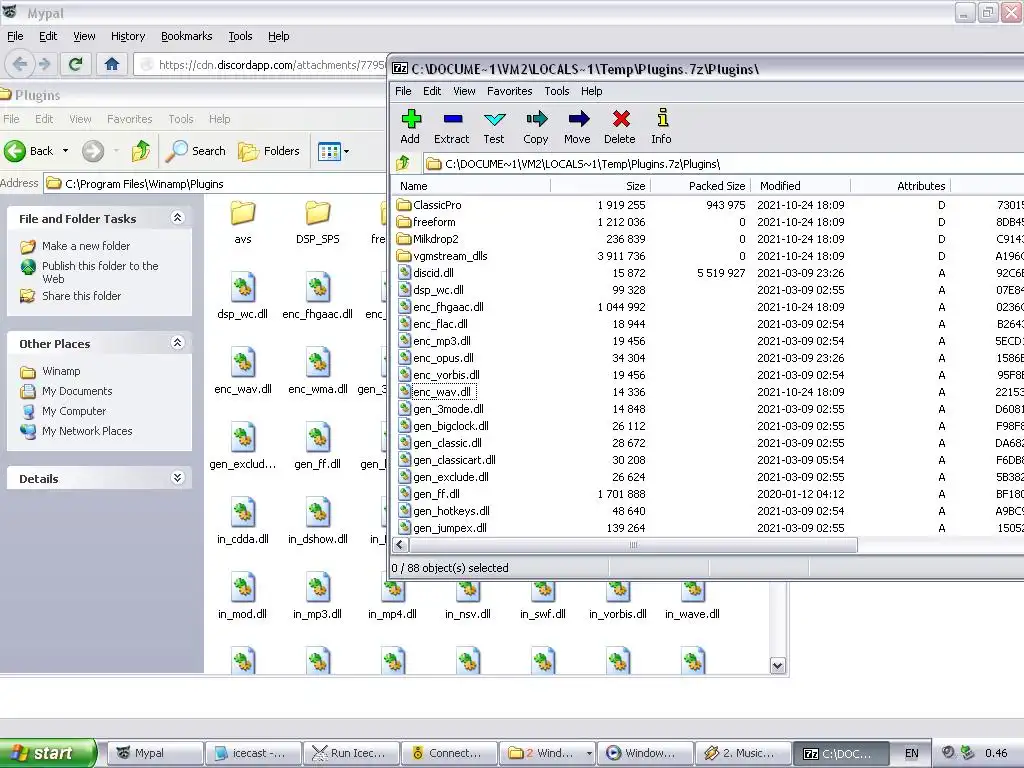
Task: Open Favorites menu in 7-Zip
Action: pyautogui.click(x=509, y=91)
